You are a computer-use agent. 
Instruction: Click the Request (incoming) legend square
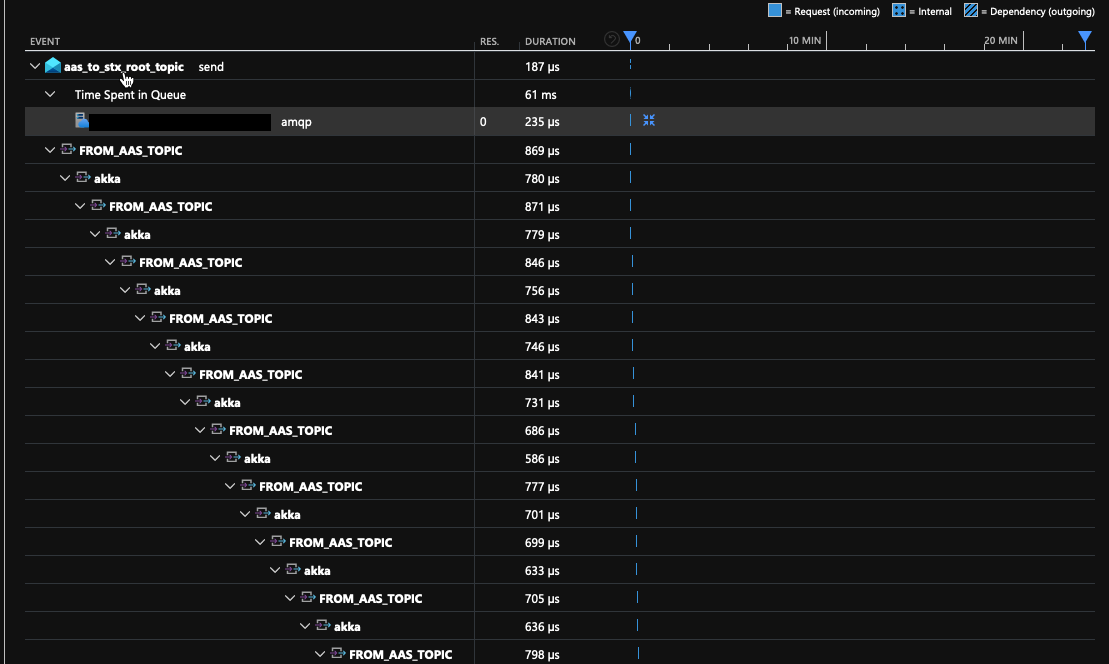tap(774, 10)
